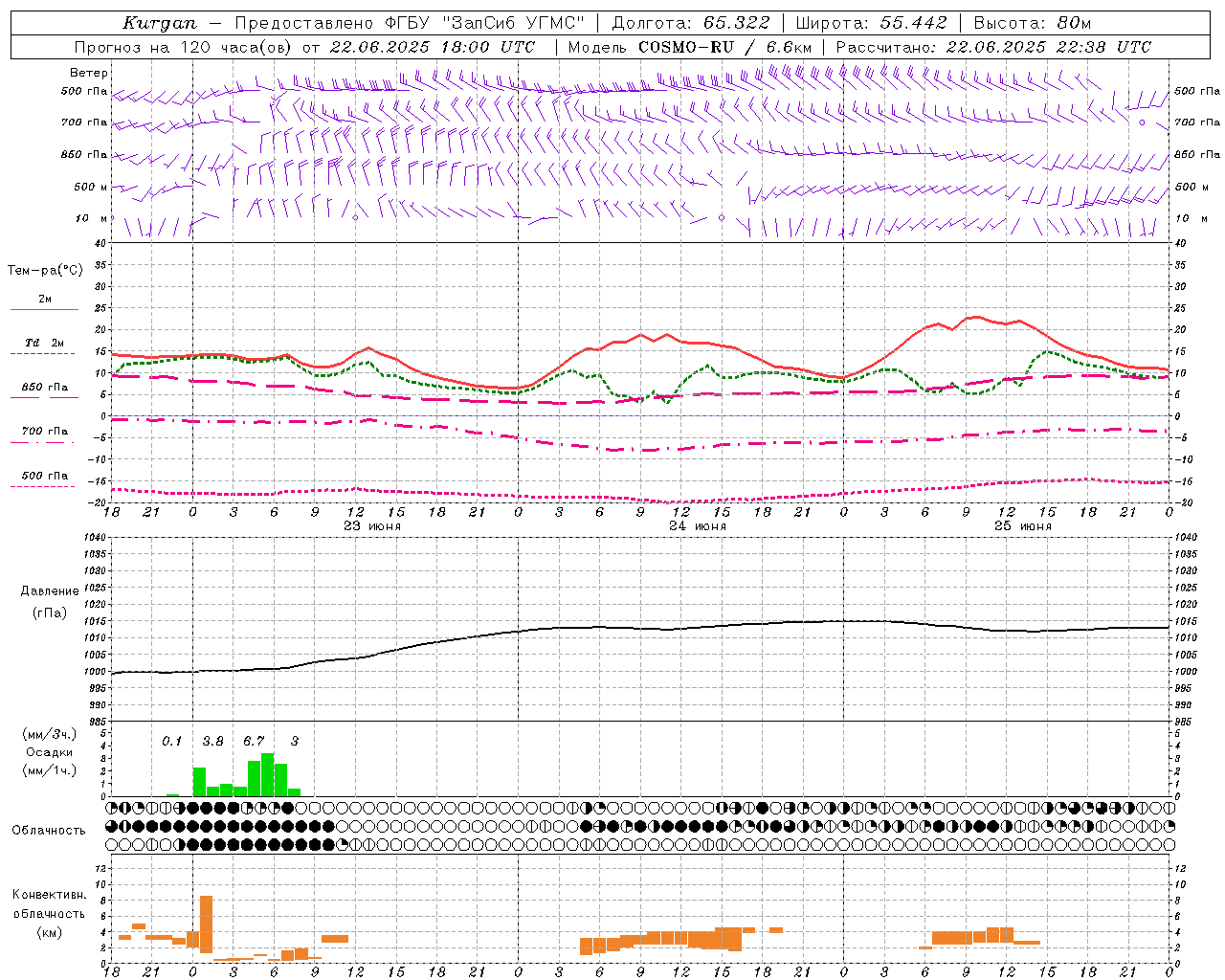This screenshot has width=1225, height=980.
Task: Click the "25 июня" date label
Action: coord(1023,526)
